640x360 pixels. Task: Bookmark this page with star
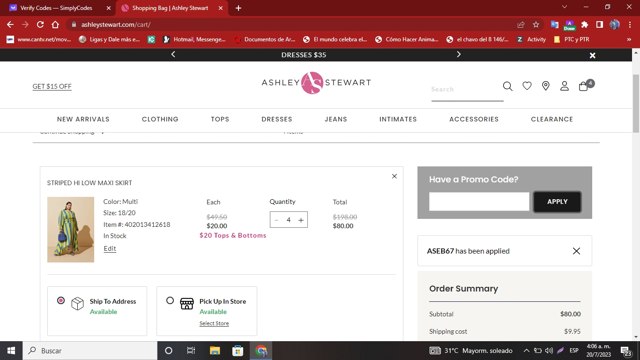click(x=536, y=24)
